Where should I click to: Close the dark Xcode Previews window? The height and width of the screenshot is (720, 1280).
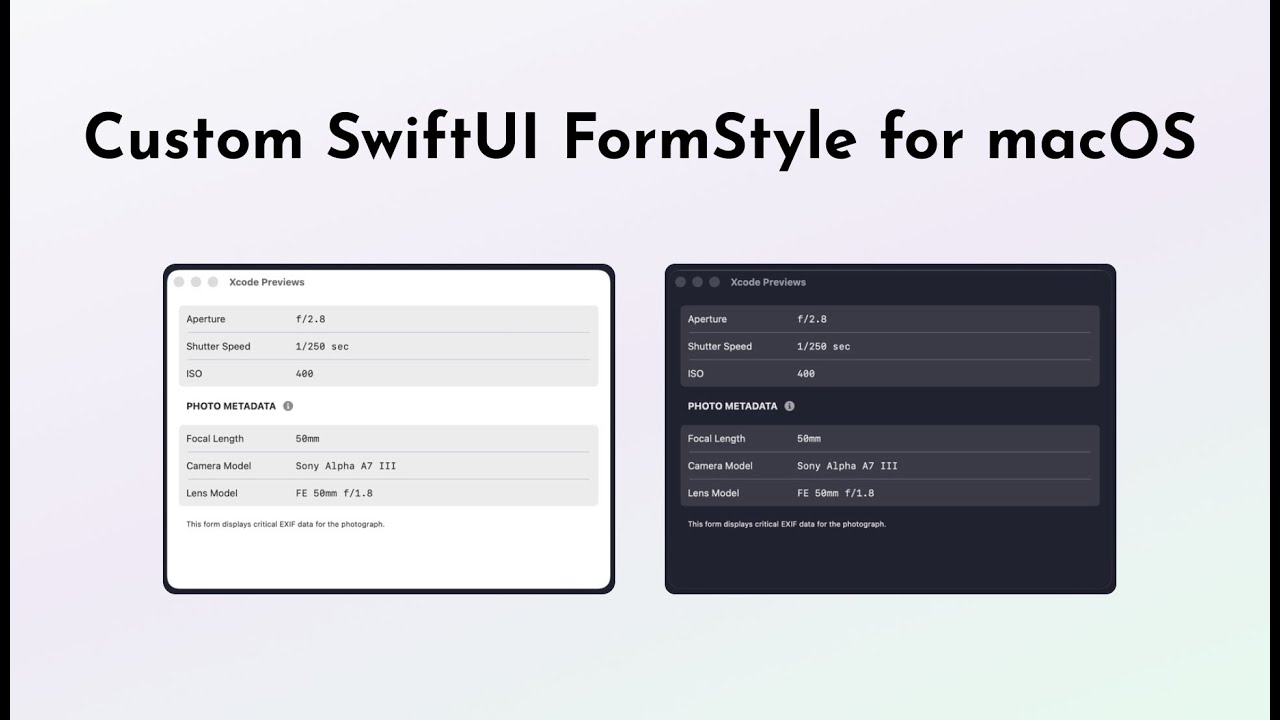pyautogui.click(x=681, y=282)
